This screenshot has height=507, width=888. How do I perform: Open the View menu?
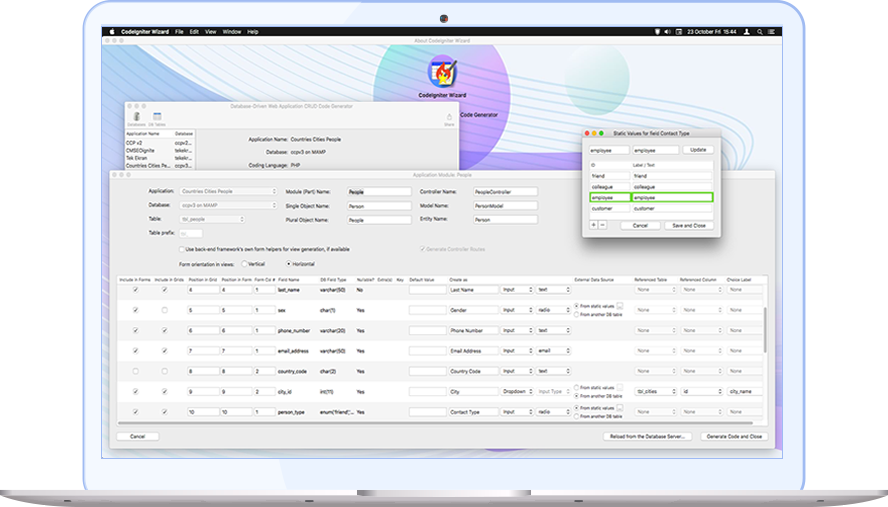pos(211,32)
